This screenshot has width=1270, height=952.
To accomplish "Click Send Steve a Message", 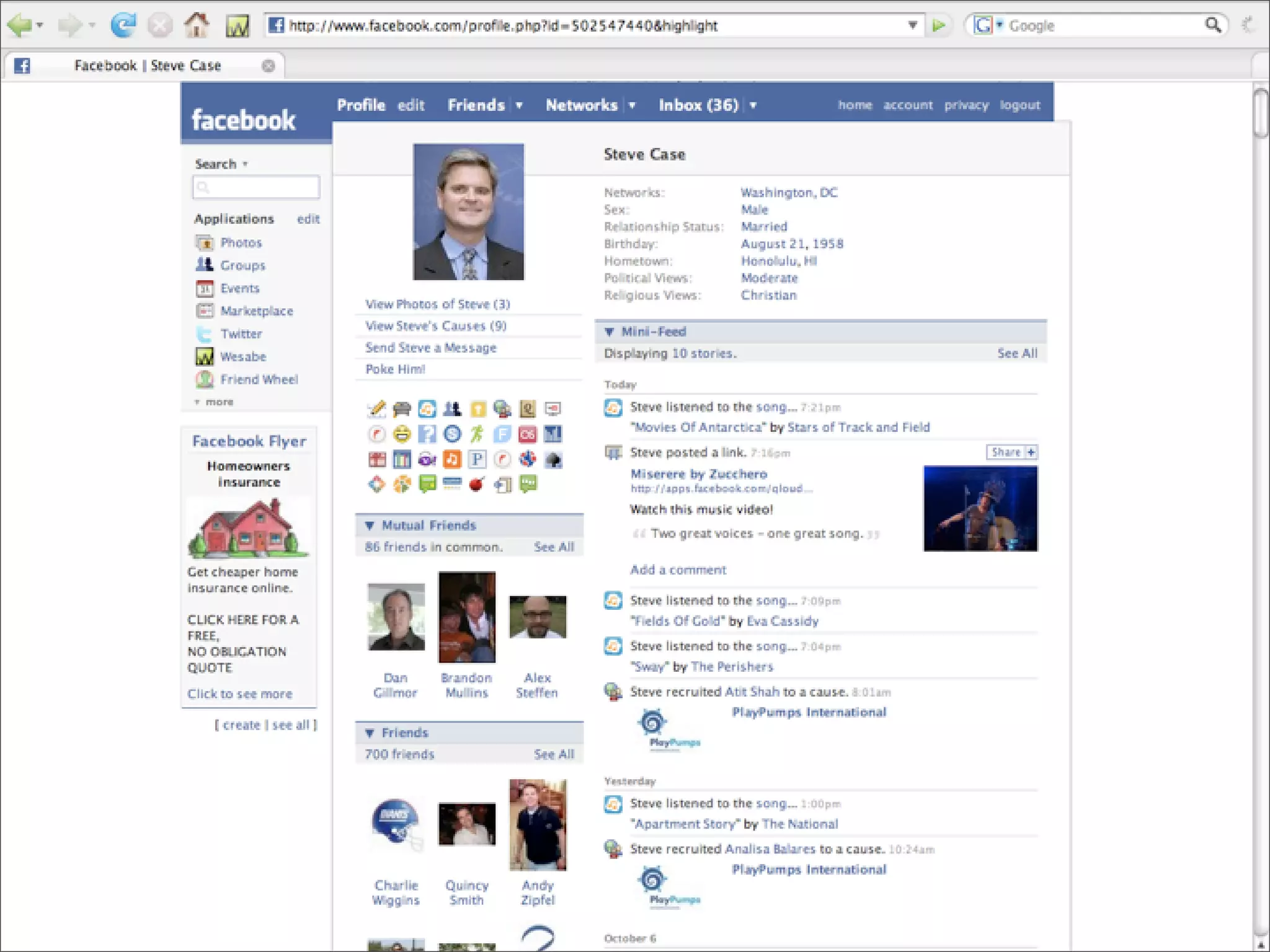I will pyautogui.click(x=431, y=348).
